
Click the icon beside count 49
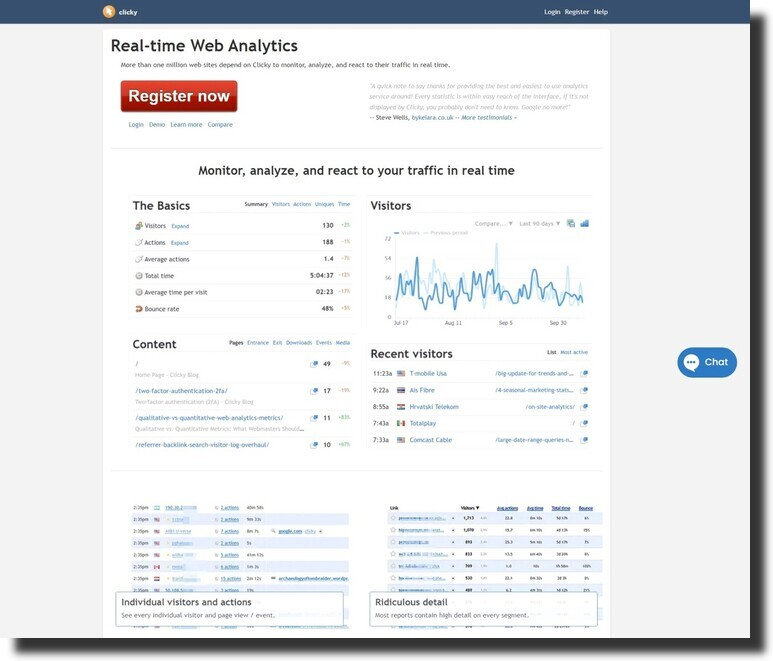314,364
